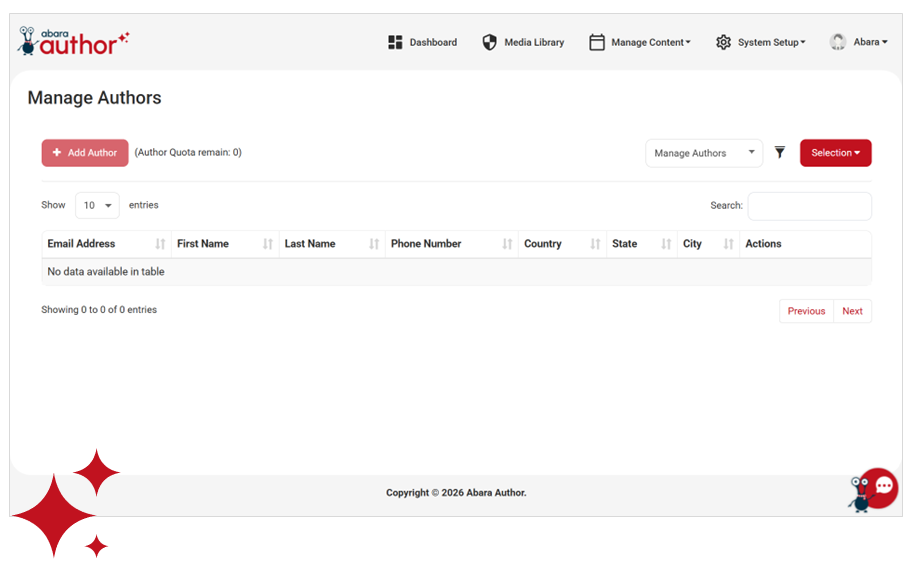Click 'No data available in table' row

pos(456,272)
